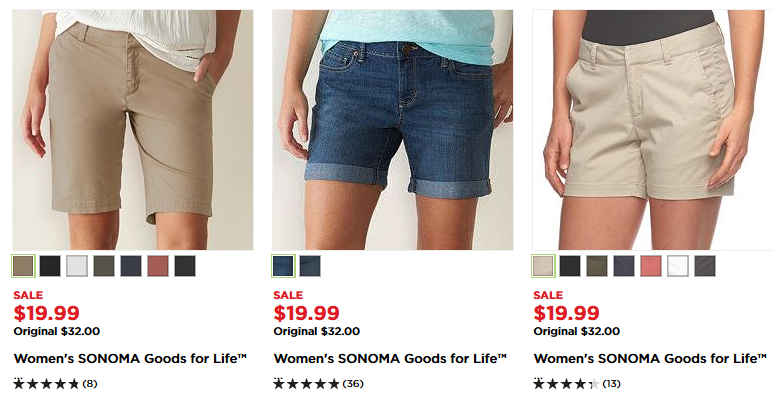Viewport: 773px width, 398px height.
Task: View the 36 reviews for denim shorts
Action: click(318, 383)
